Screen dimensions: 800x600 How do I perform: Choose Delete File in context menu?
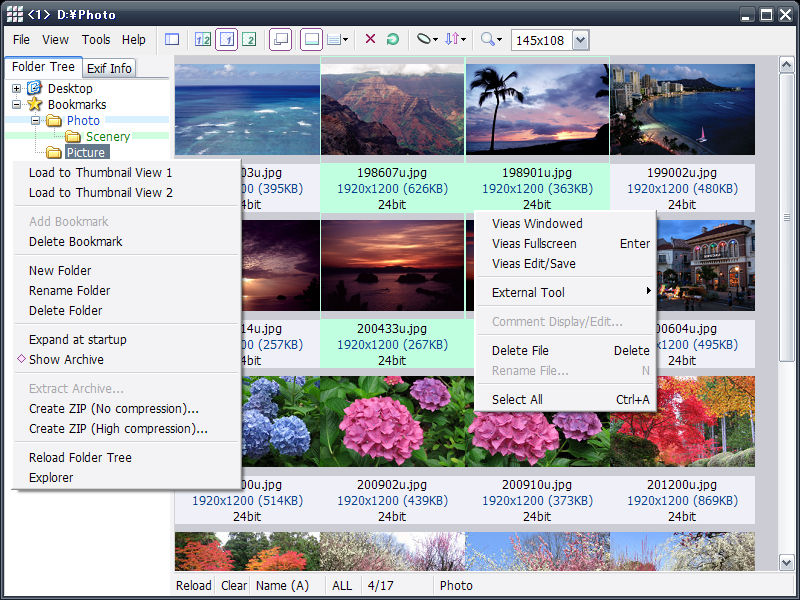tap(565, 351)
